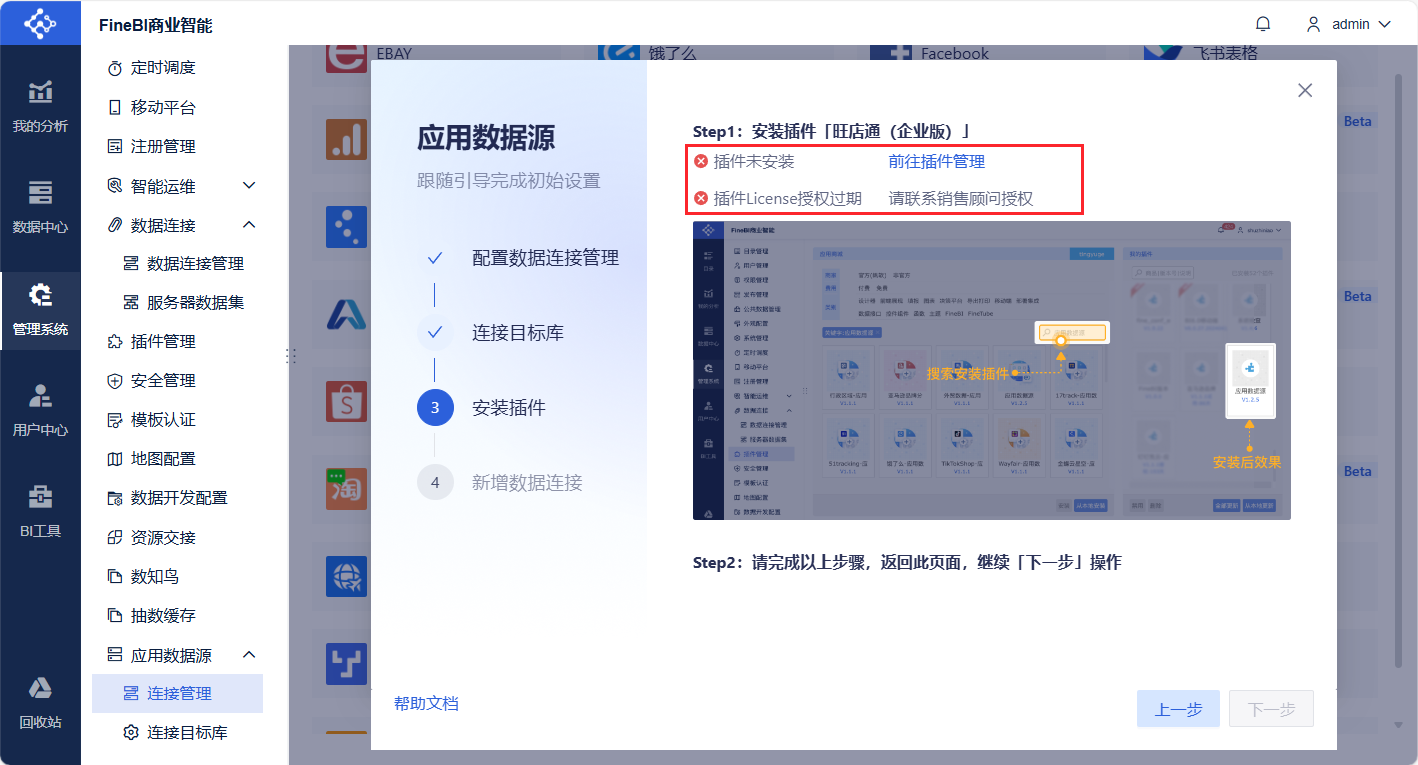Click the Step2 instruction text
The height and width of the screenshot is (765, 1418).
click(x=907, y=562)
